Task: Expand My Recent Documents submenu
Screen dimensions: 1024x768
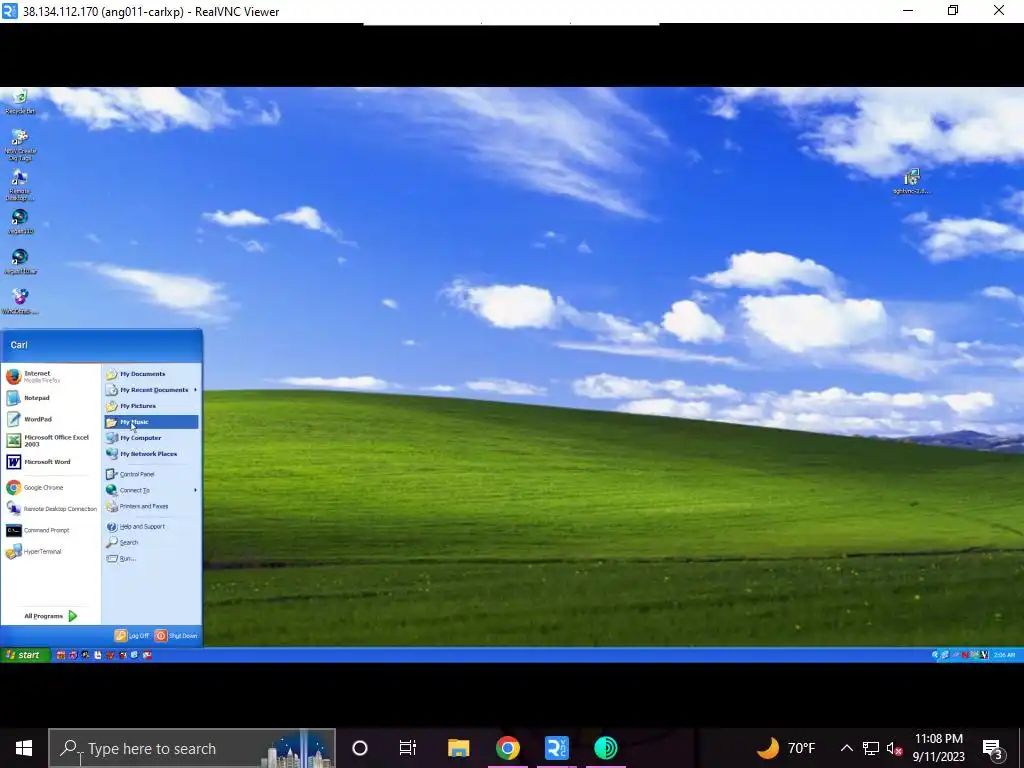Action: (x=151, y=390)
